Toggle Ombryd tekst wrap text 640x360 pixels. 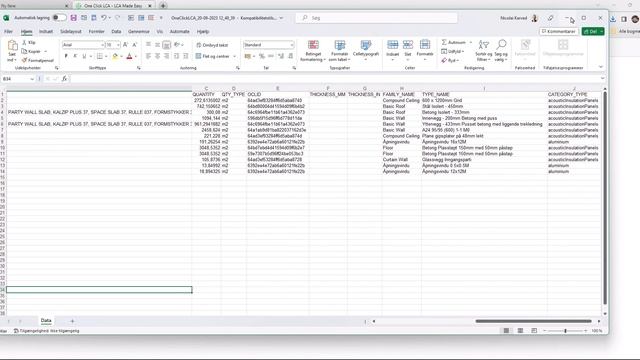(x=212, y=45)
